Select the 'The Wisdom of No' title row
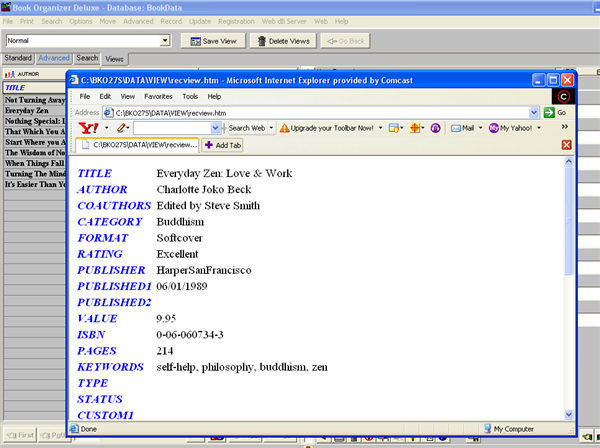Screen dimensions: 600x448 (x=34, y=153)
